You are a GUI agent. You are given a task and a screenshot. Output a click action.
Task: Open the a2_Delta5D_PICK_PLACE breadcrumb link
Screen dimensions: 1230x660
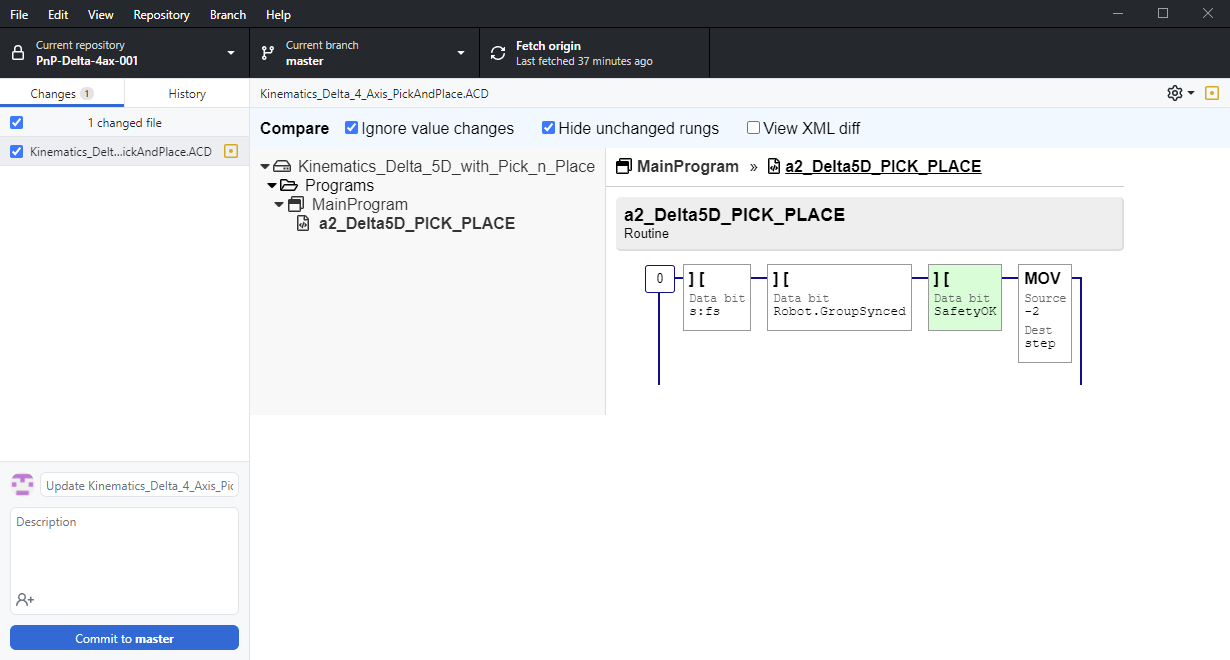883,165
